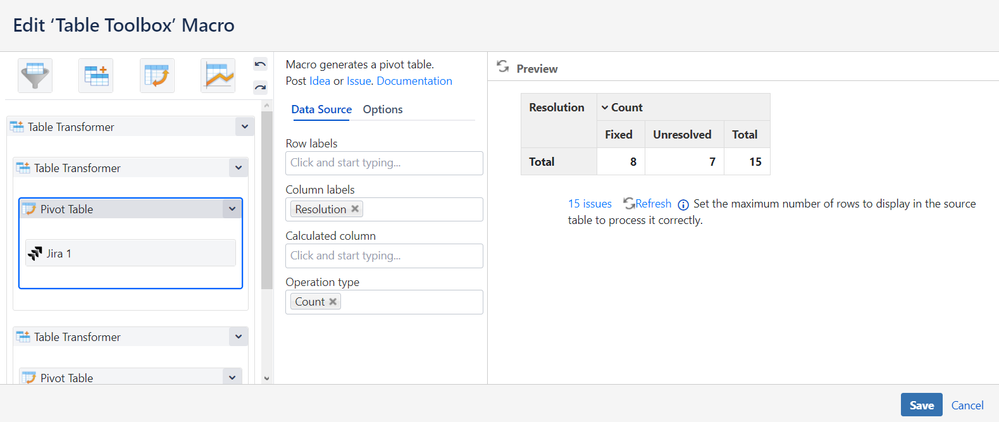Redo the macro change
The image size is (999, 422).
[260, 87]
